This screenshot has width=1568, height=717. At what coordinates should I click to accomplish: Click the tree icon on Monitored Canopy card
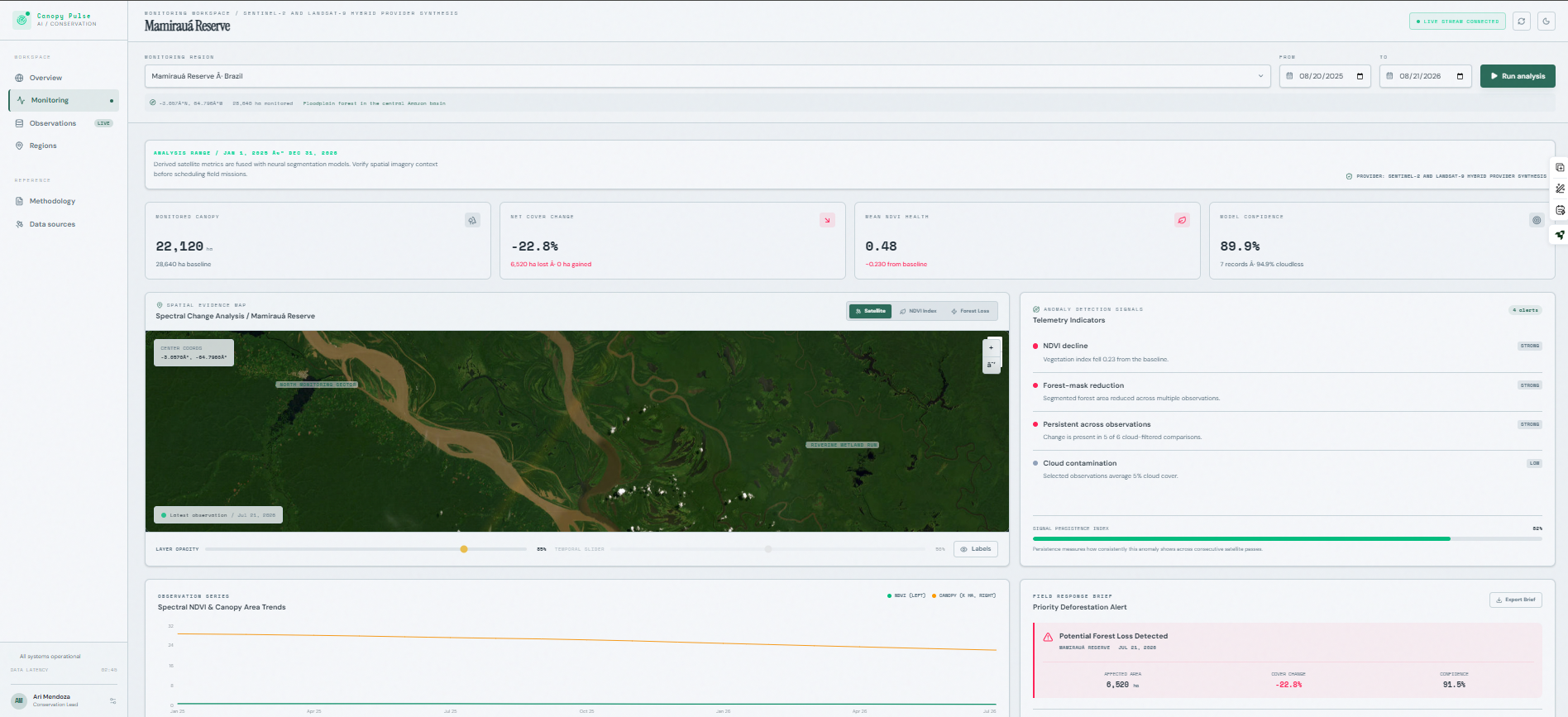pos(472,220)
